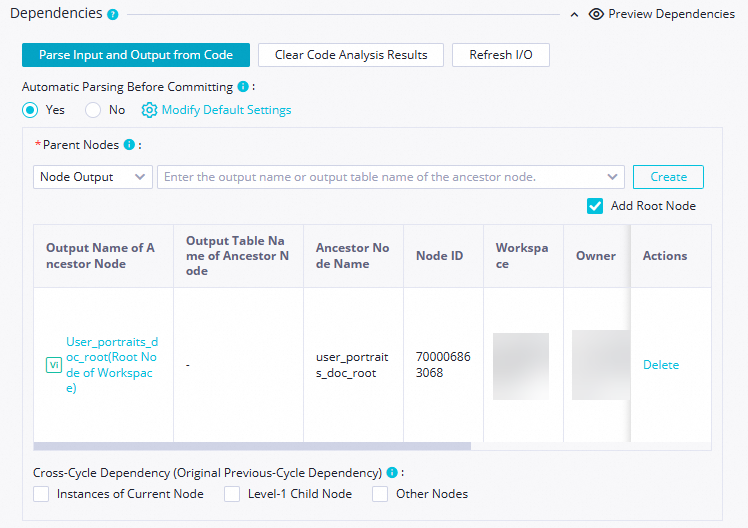Open the Node Output dropdown

93,177
